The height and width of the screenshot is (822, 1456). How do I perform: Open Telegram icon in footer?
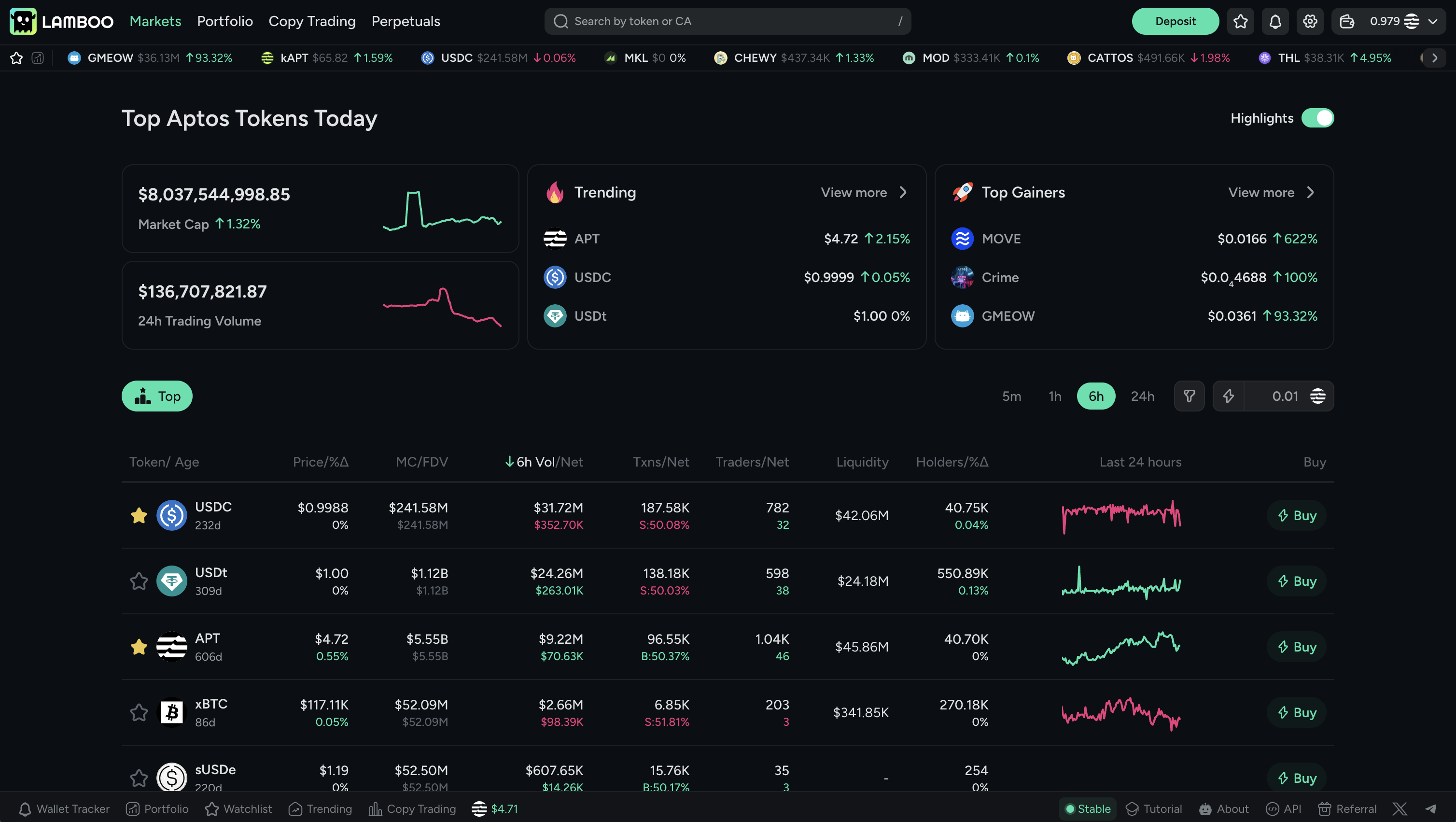(x=1430, y=808)
